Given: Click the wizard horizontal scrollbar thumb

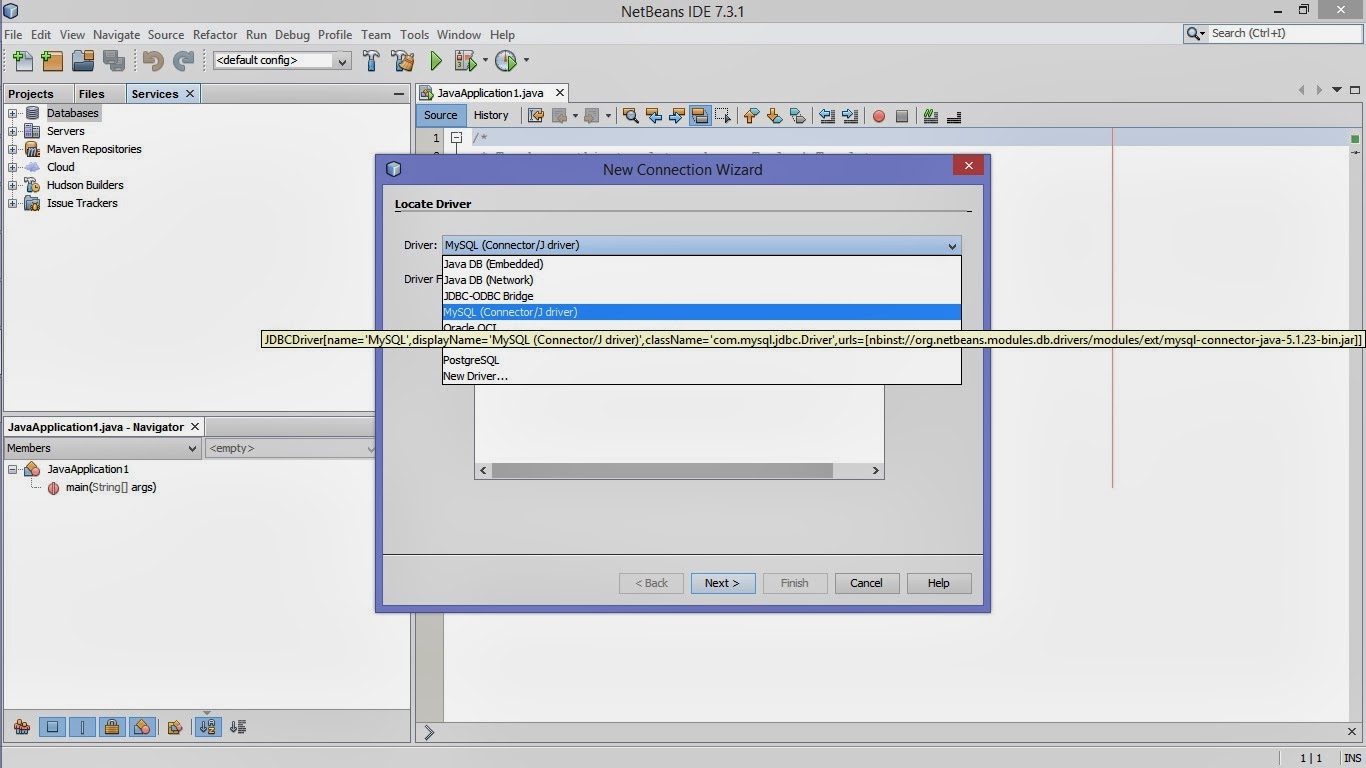Looking at the screenshot, I should 662,470.
